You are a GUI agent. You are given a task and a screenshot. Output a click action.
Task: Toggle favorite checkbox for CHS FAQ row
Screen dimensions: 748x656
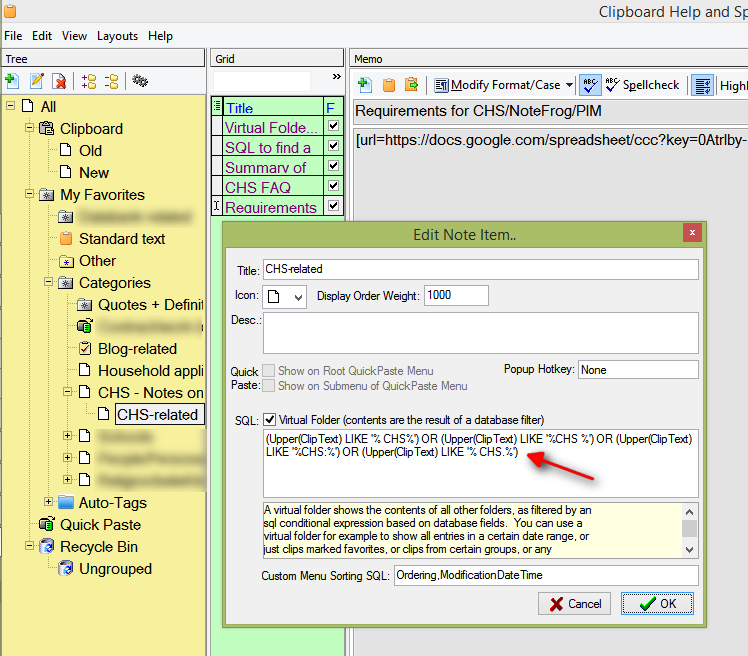pyautogui.click(x=333, y=186)
